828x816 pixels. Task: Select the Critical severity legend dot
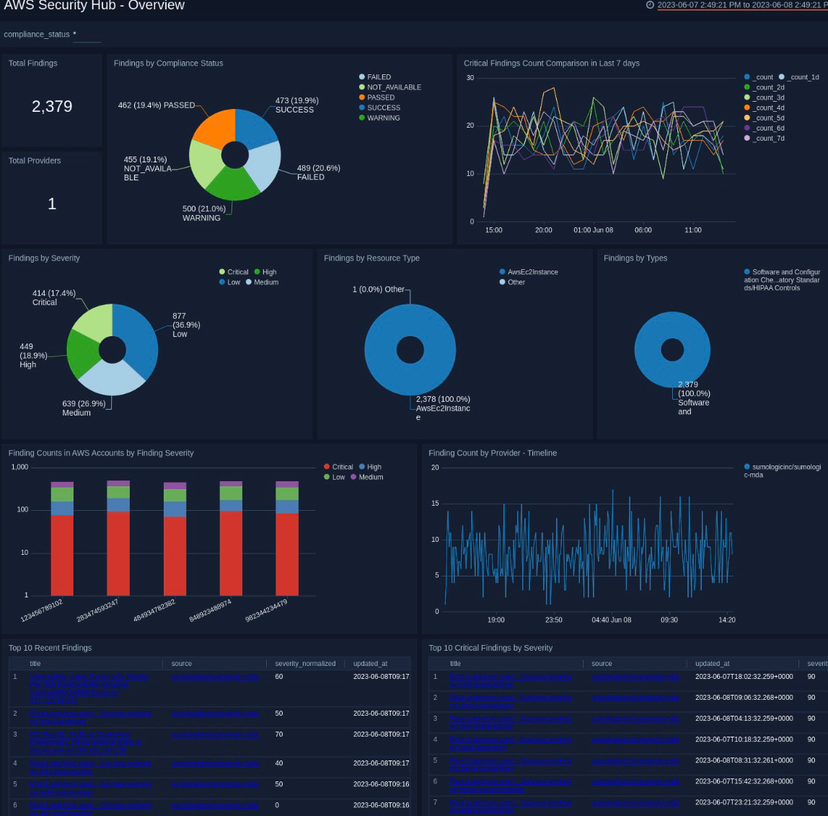222,272
